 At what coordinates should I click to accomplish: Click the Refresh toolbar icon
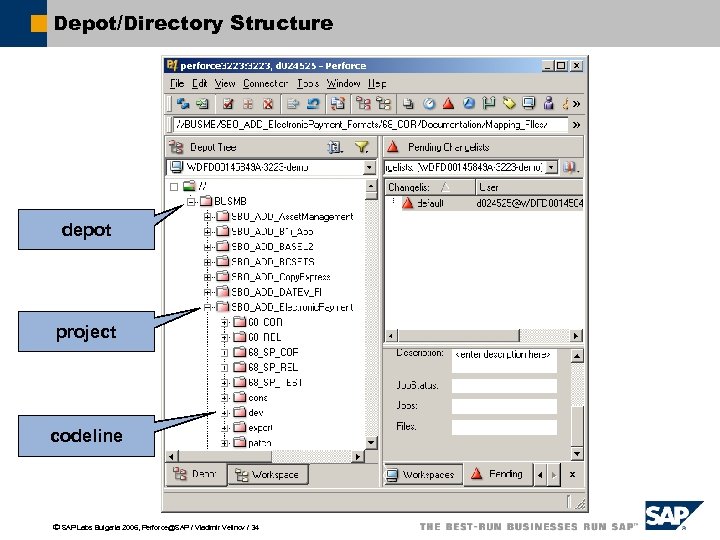(x=183, y=104)
